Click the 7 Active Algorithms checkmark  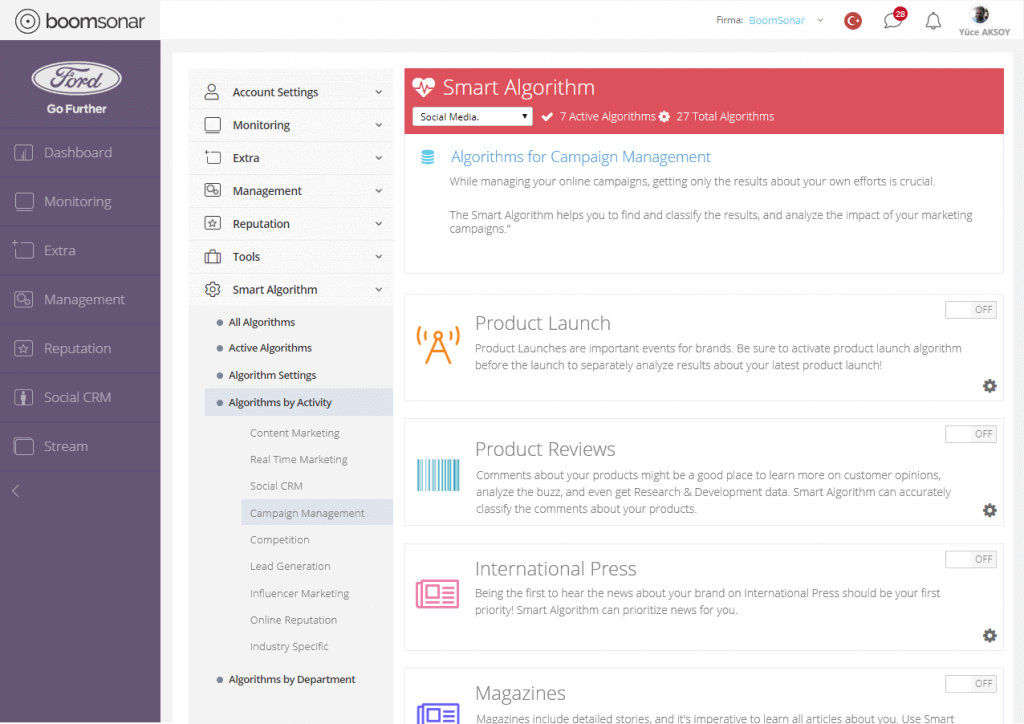[547, 117]
